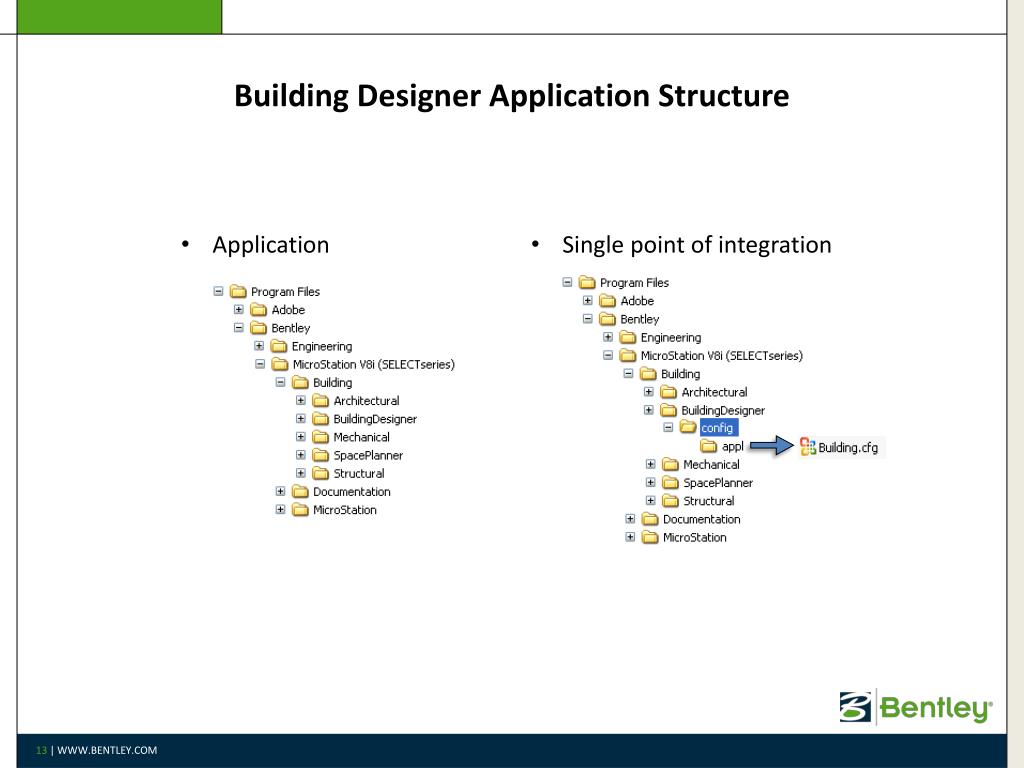1024x768 pixels.
Task: Expand Documentation in the Application tree
Action: click(x=280, y=491)
